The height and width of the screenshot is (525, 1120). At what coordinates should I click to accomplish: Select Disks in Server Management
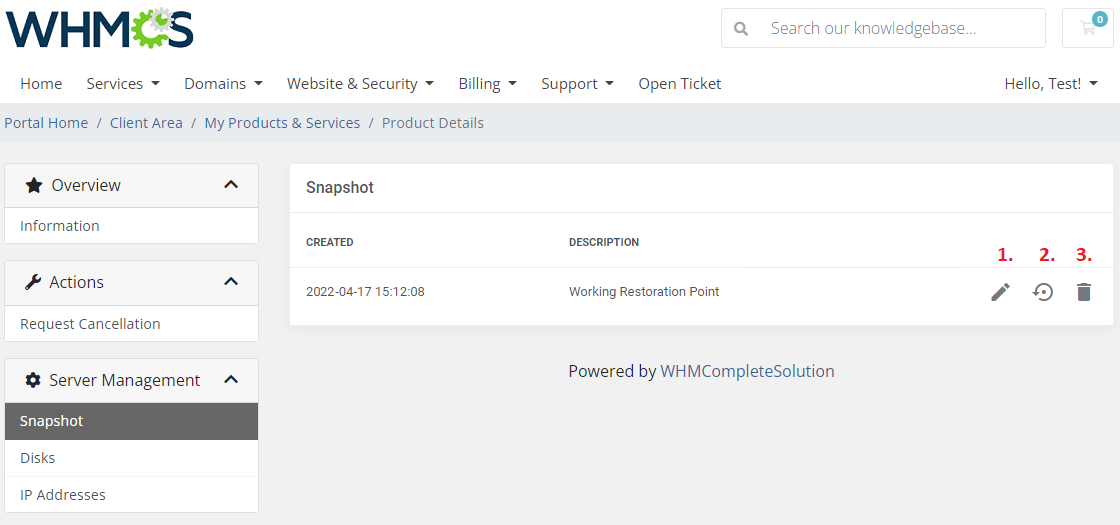131,458
